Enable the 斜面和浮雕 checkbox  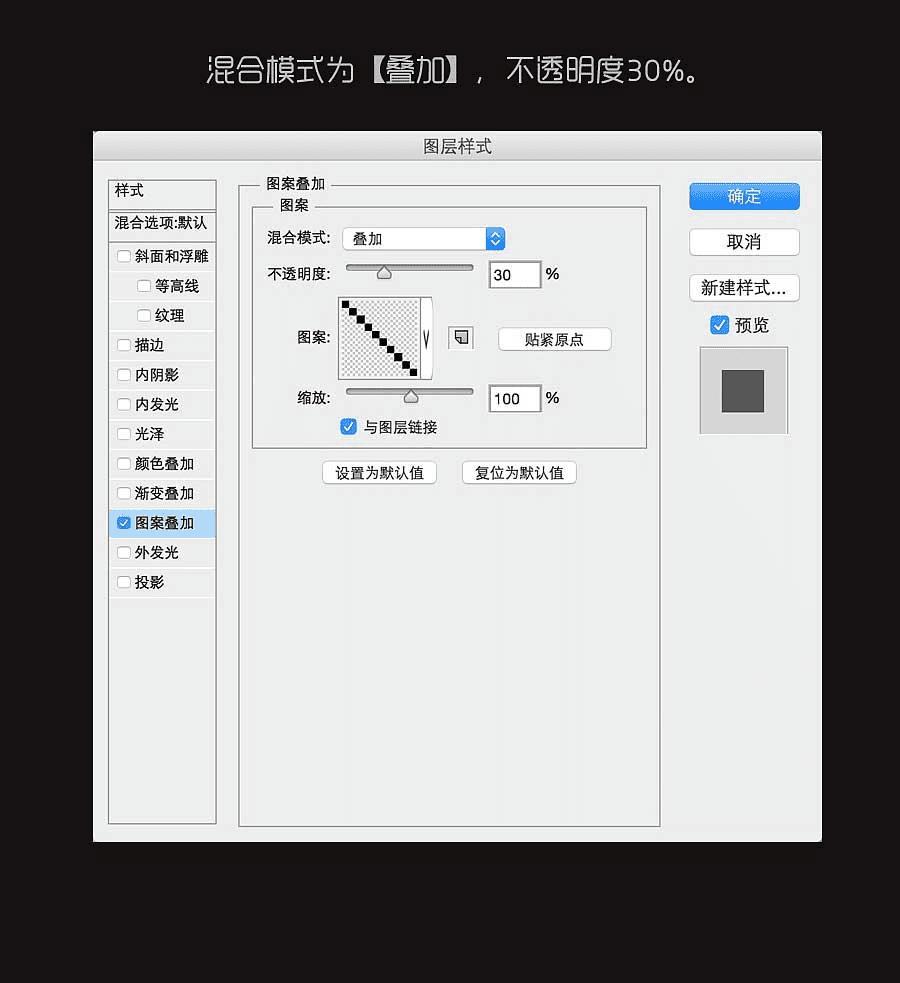tap(124, 256)
